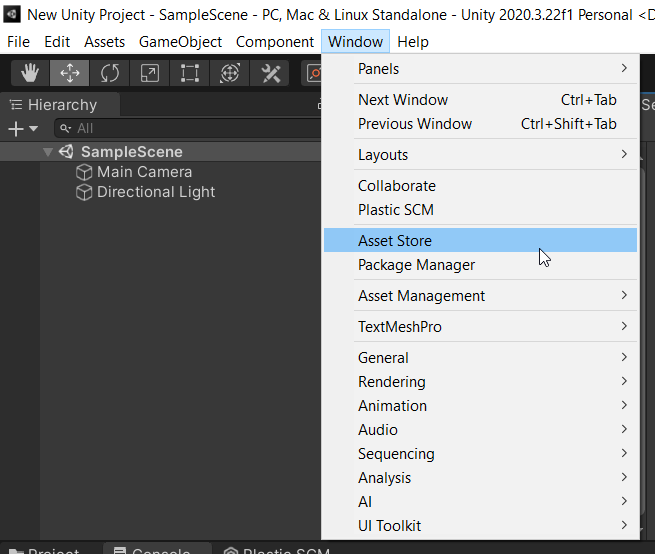
Task: Switch to the Console tab
Action: coord(157,549)
